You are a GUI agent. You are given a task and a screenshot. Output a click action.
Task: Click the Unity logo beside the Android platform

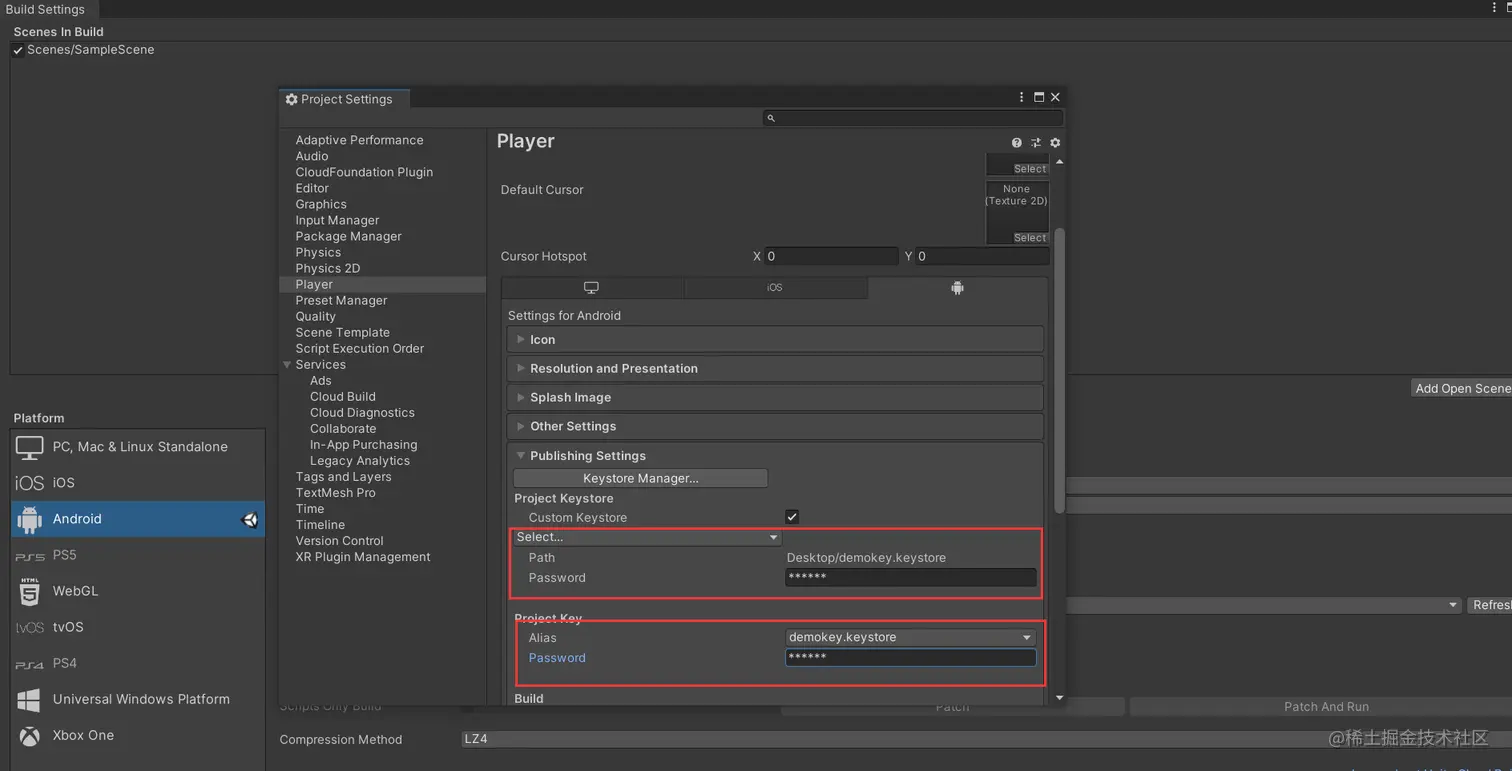coord(250,519)
